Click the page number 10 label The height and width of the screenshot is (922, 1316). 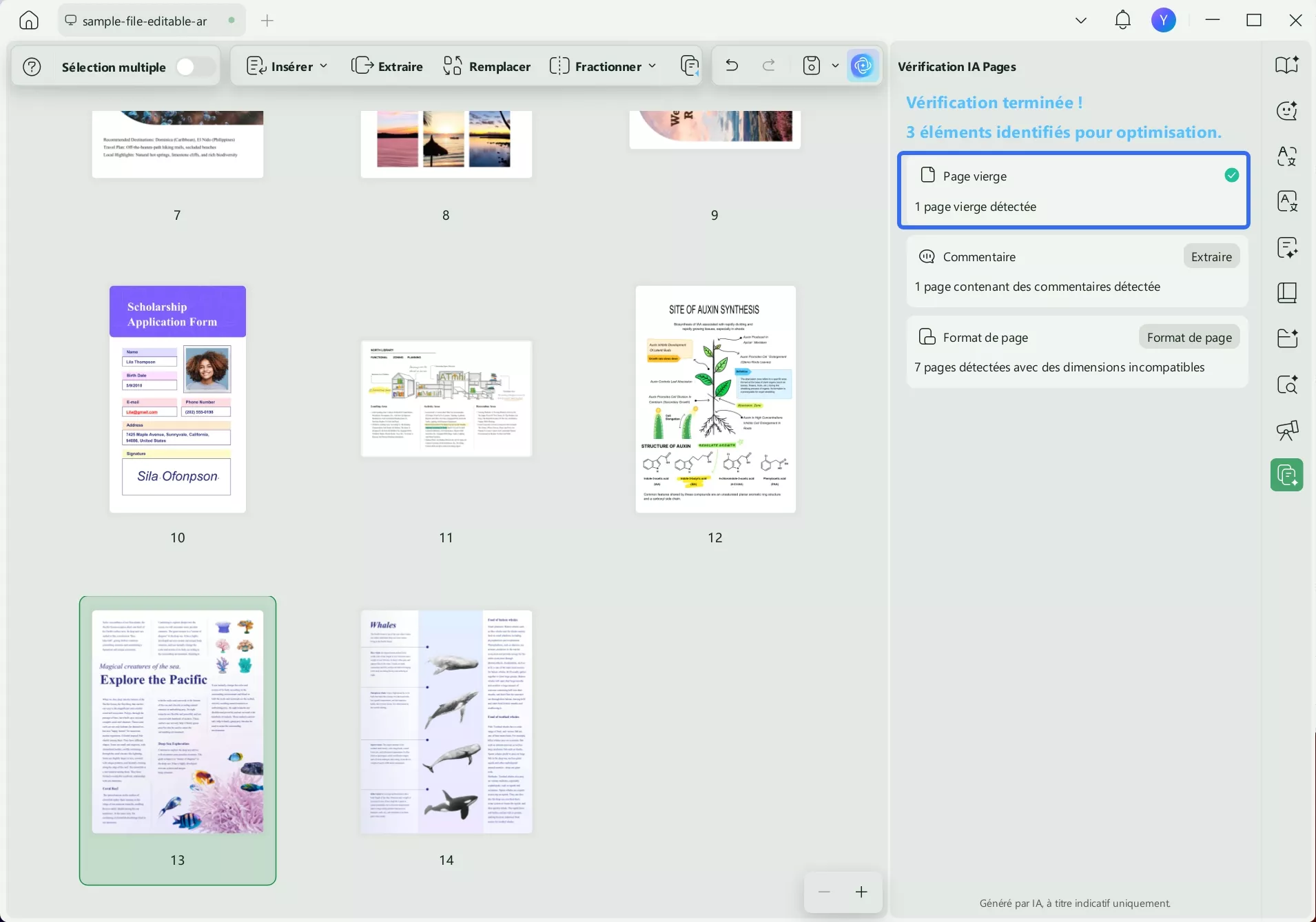(x=178, y=537)
